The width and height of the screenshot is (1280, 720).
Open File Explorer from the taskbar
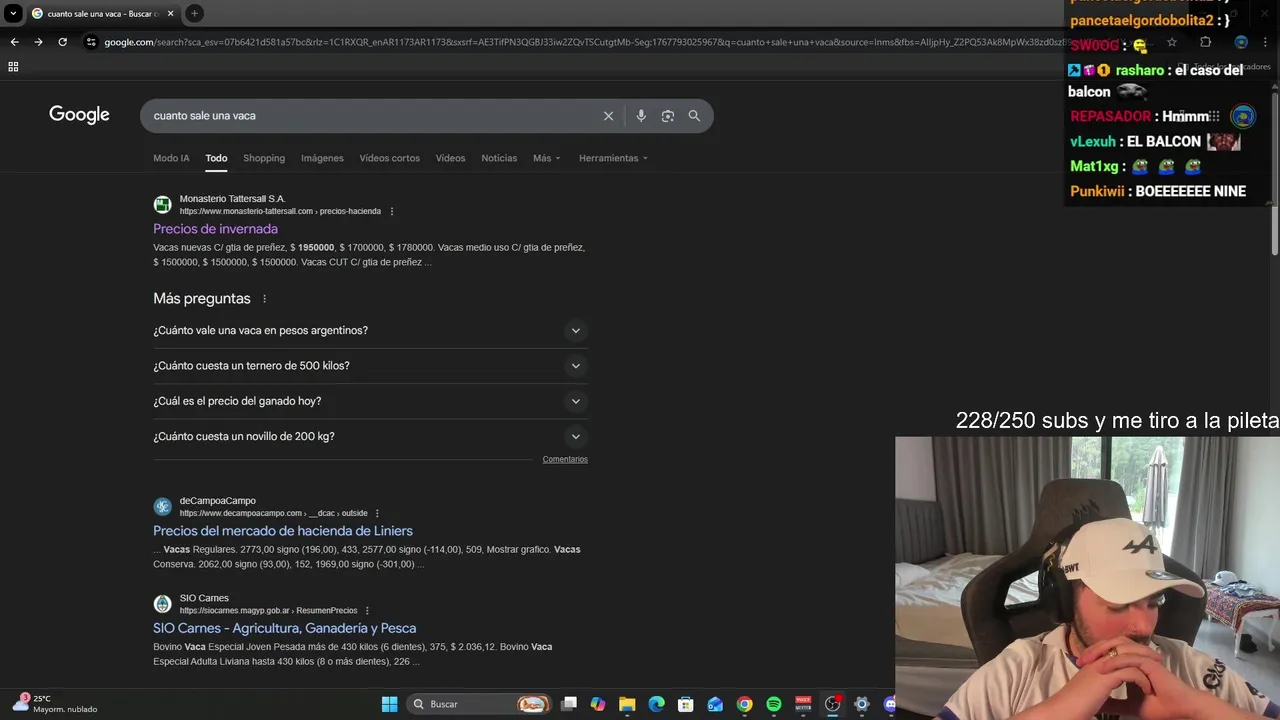627,704
